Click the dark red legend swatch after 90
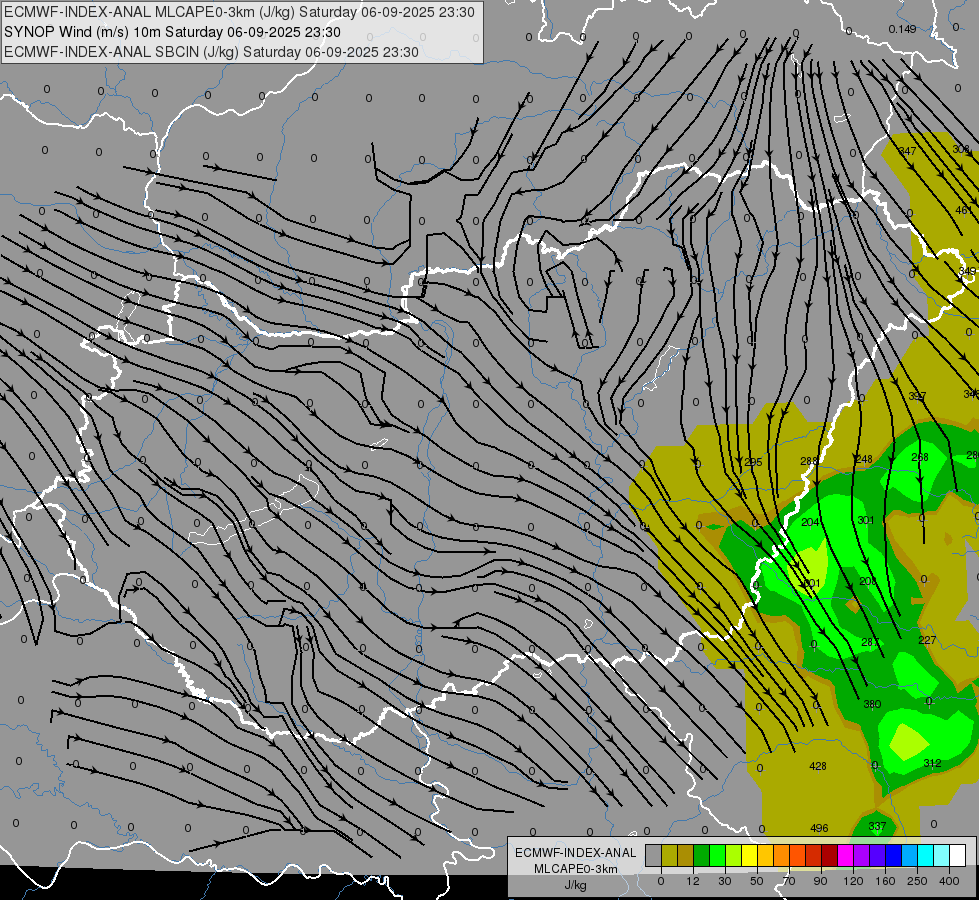This screenshot has width=979, height=900. (x=830, y=855)
